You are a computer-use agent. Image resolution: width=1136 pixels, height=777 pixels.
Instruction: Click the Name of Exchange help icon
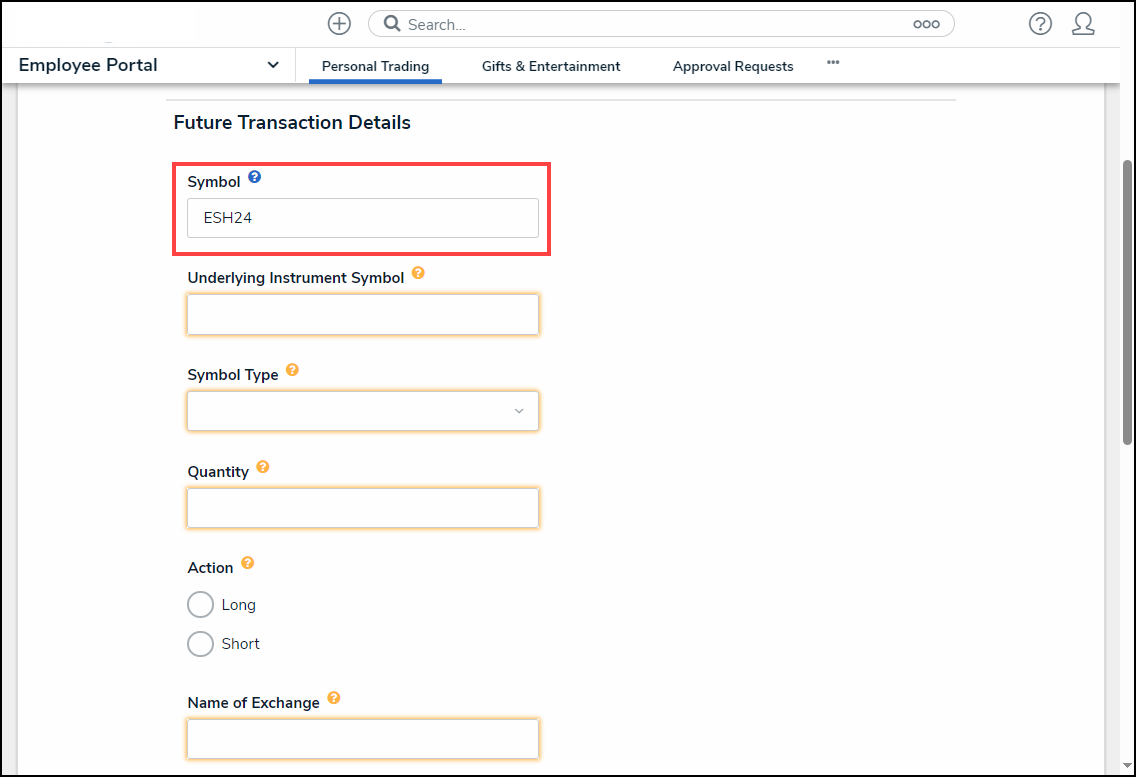334,699
